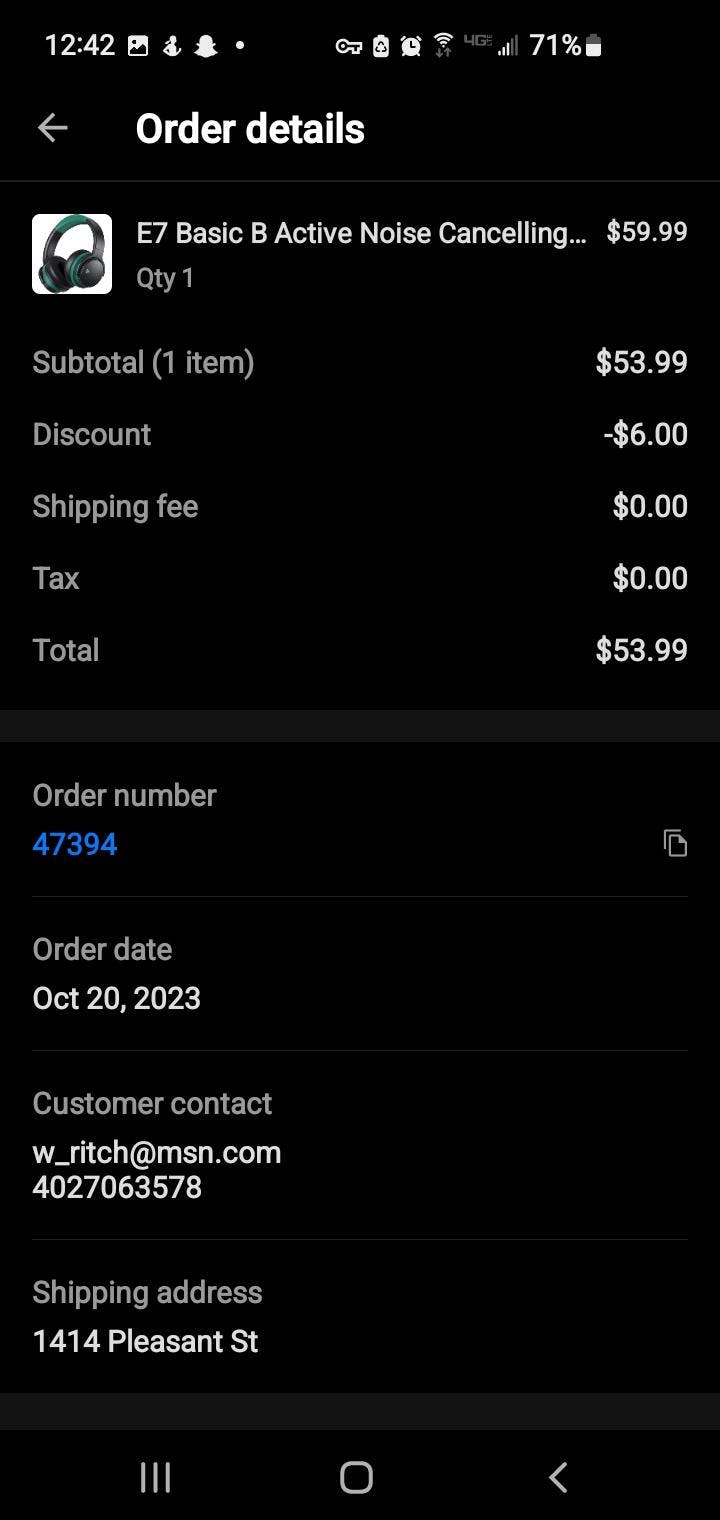Open the headphones product thumbnail
The image size is (720, 1520).
coord(72,254)
